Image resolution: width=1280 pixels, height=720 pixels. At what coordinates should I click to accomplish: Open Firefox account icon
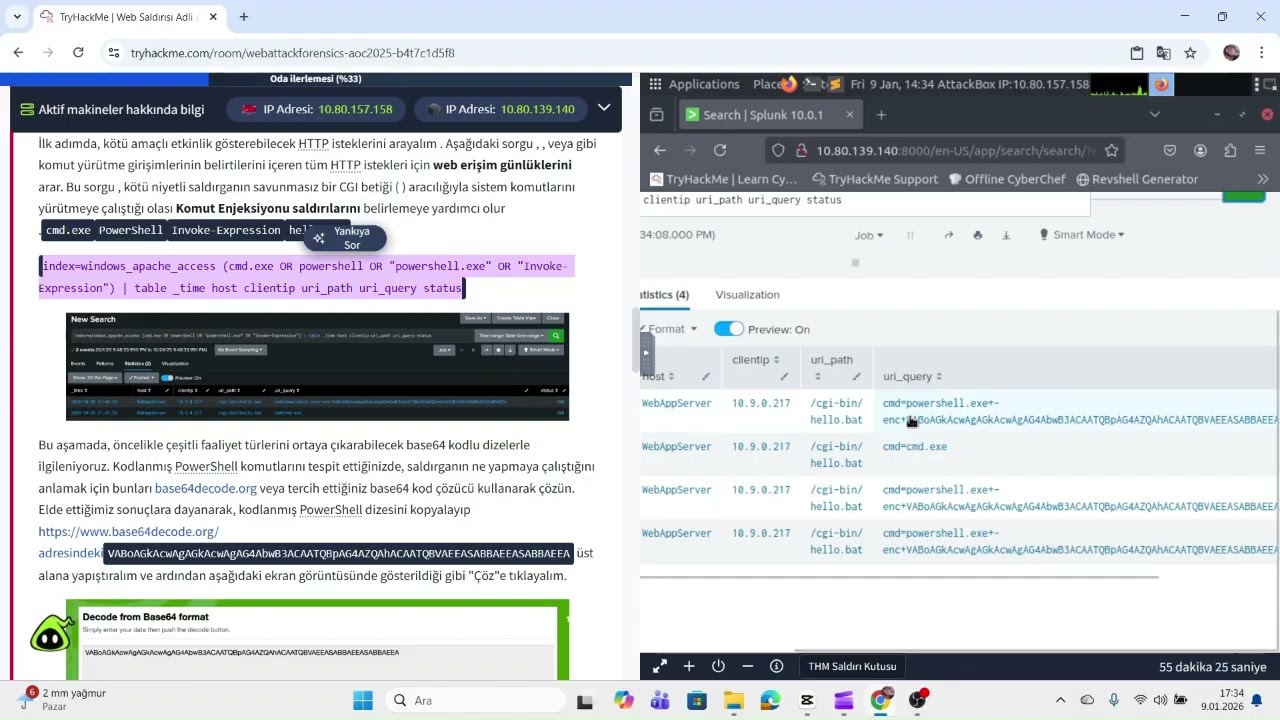(x=1200, y=150)
